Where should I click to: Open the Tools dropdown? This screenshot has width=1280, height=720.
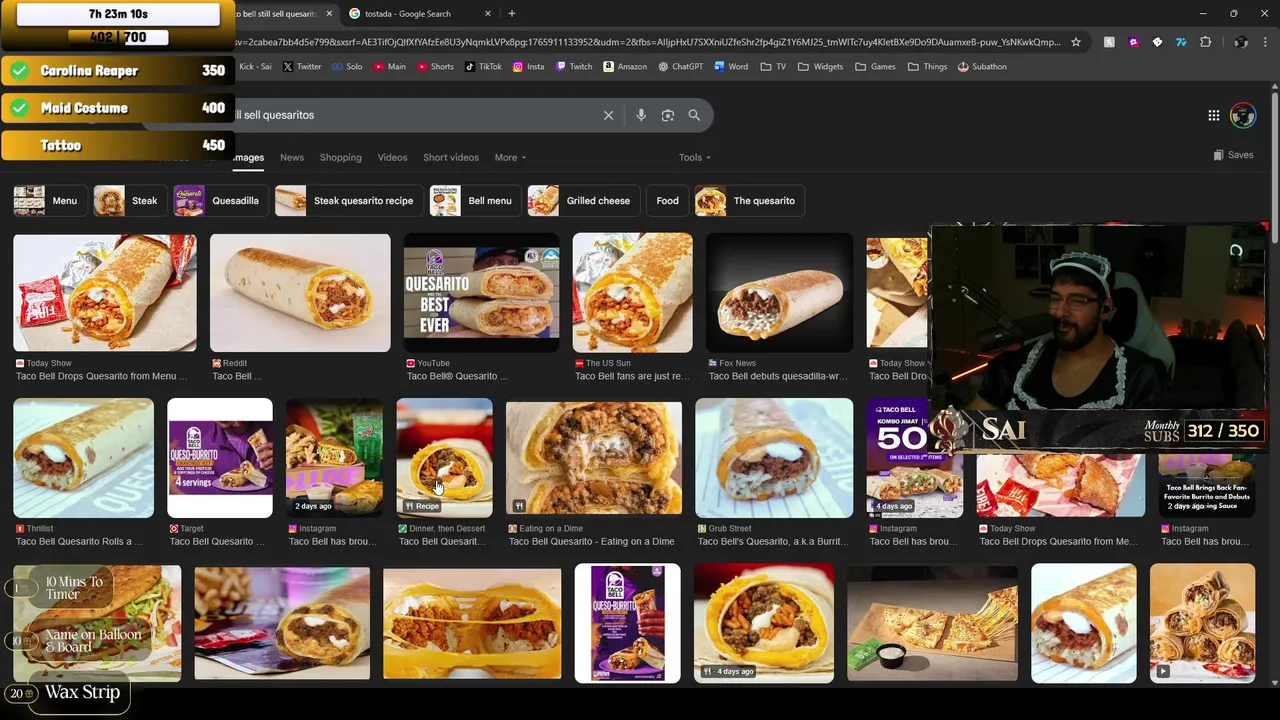pos(695,157)
